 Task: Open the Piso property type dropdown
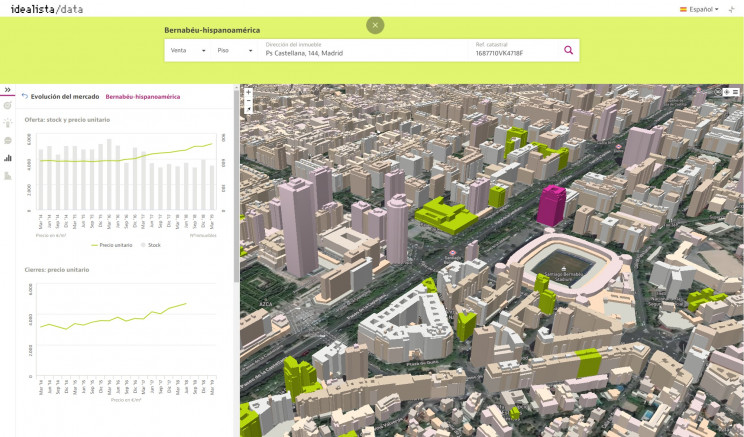[x=234, y=50]
